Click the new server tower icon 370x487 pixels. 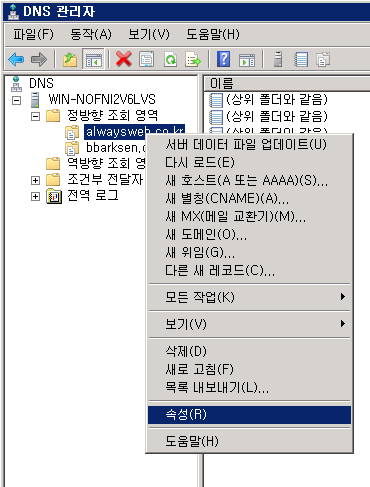(x=278, y=60)
